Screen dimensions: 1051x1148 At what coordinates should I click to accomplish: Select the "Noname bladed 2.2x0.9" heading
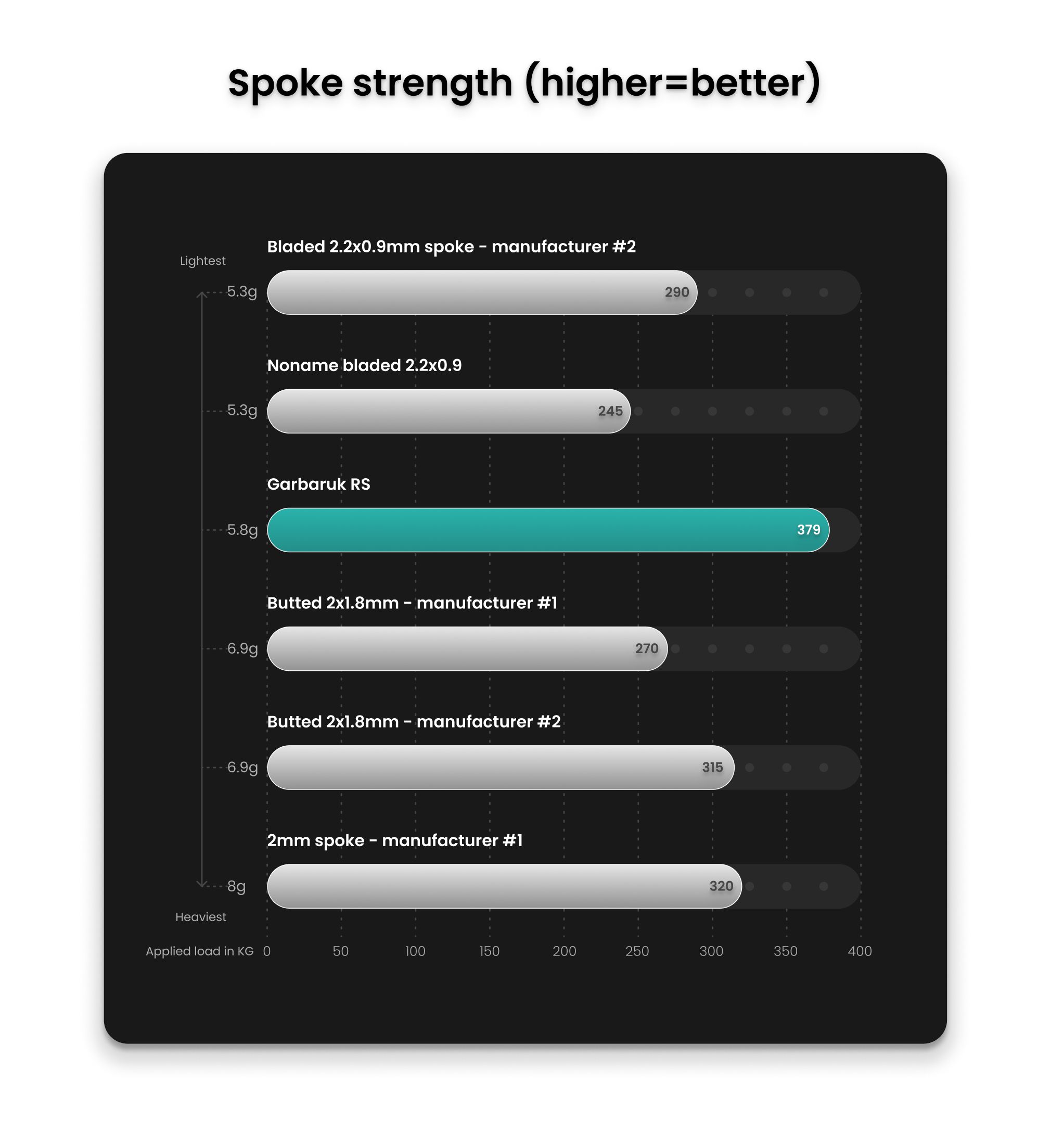364,365
